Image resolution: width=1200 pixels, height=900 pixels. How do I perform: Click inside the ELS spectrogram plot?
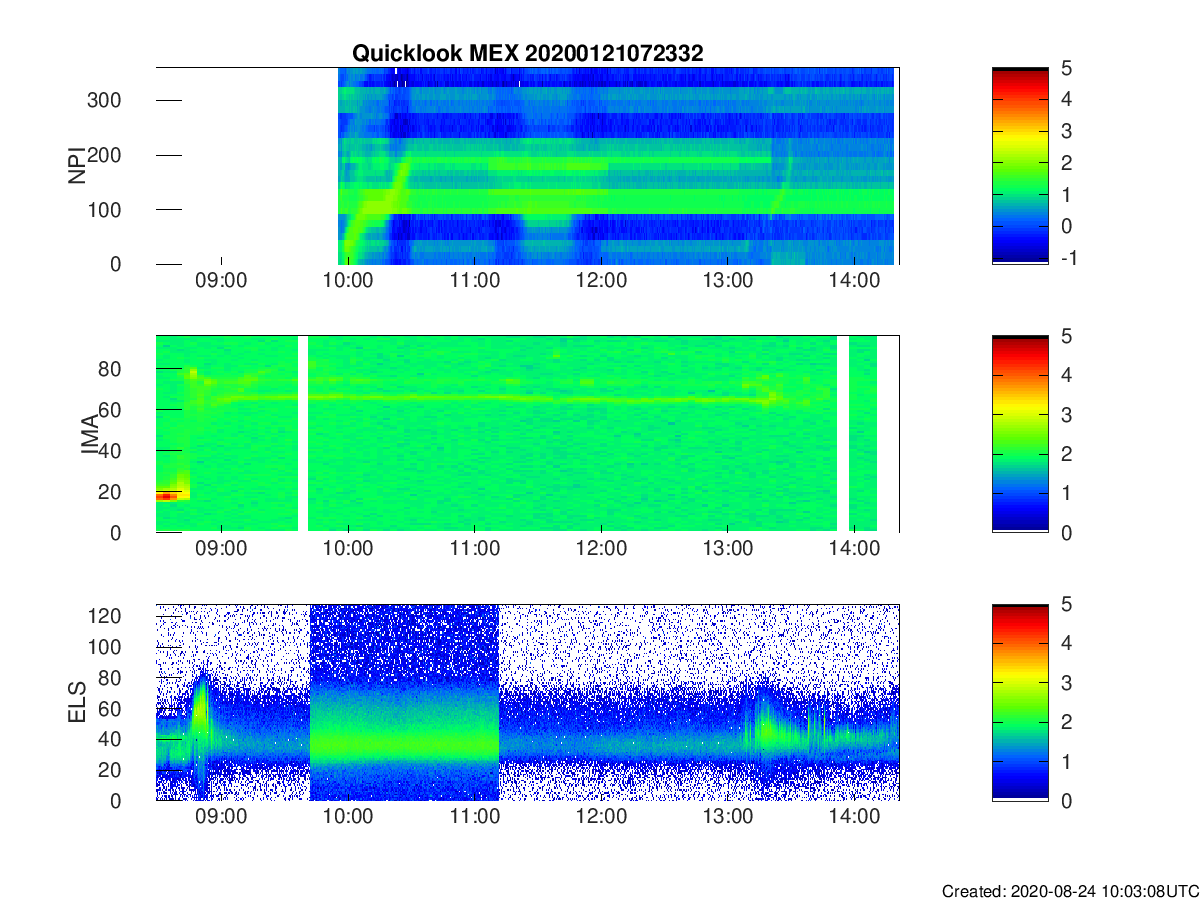coord(528,702)
